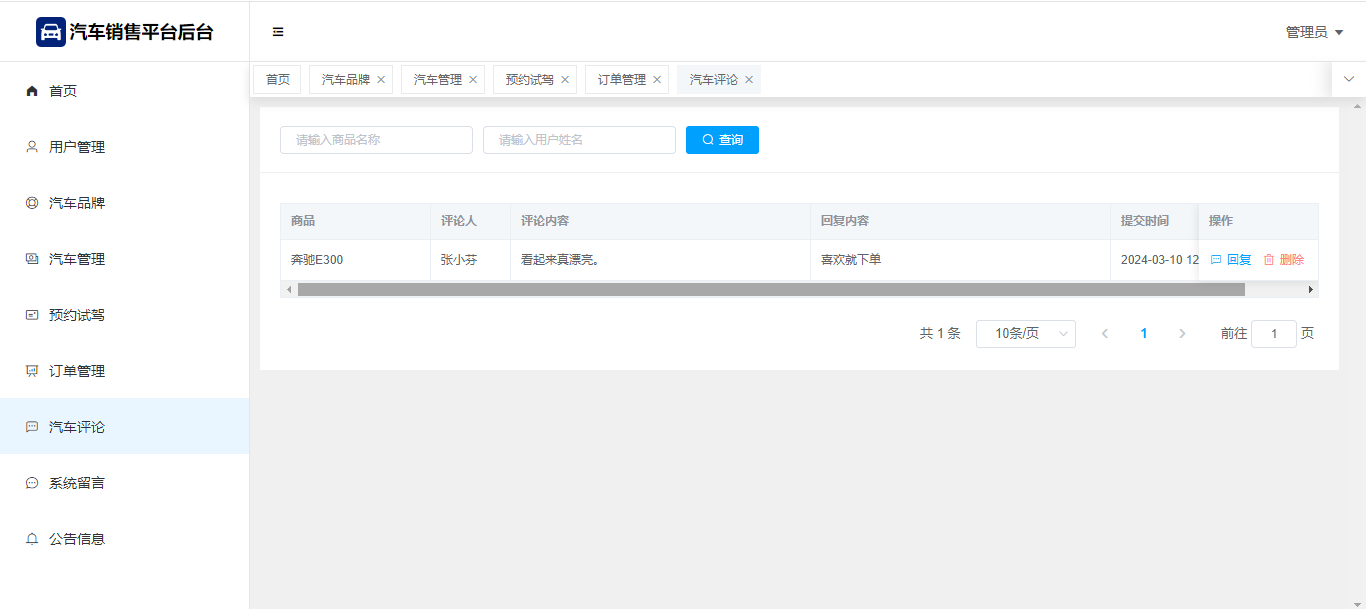Screen dimensions: 1366x609
Task: Click the 操作 column header
Action: (x=1258, y=221)
